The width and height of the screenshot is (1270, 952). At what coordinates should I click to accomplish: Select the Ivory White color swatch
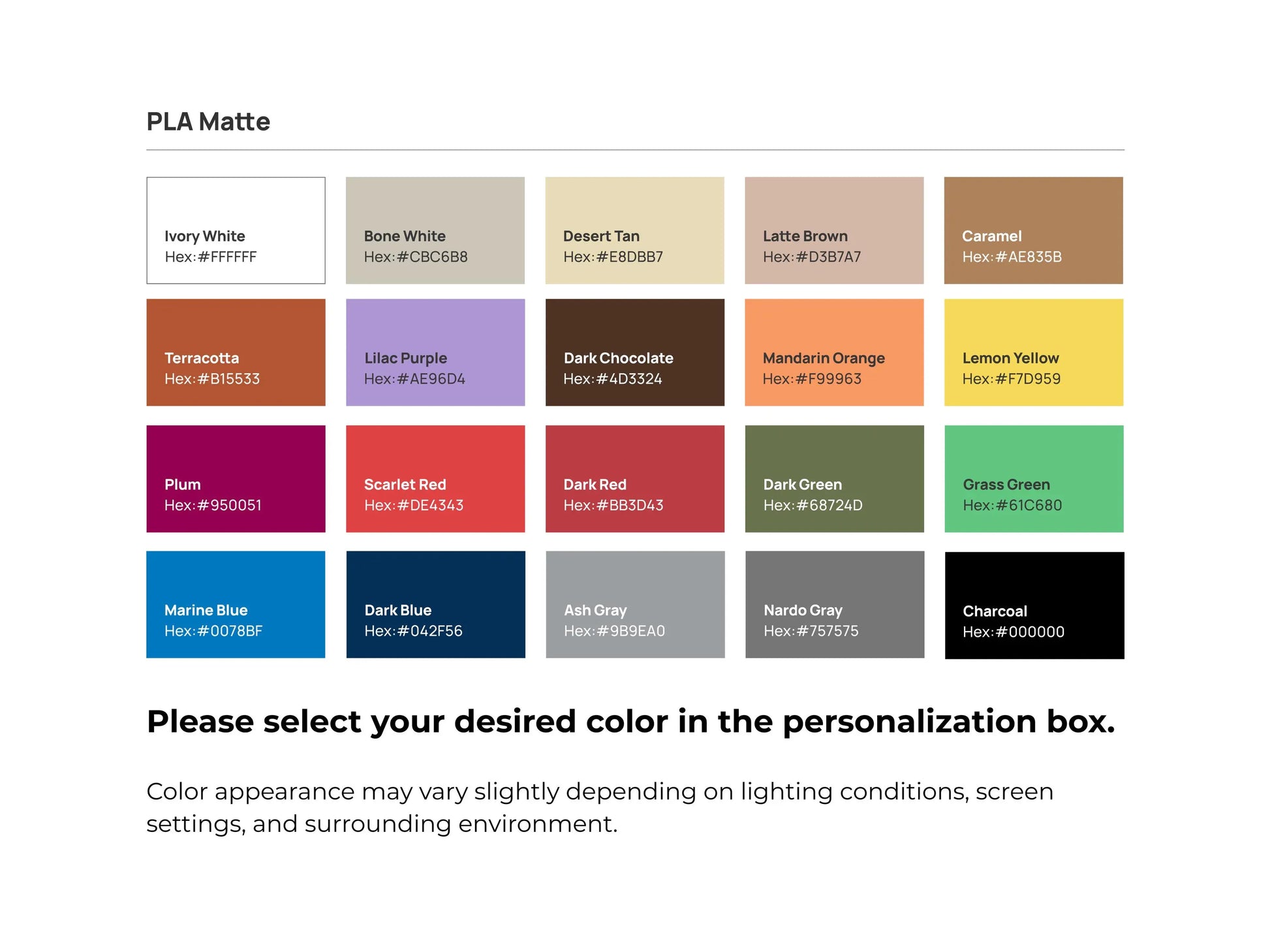coord(236,230)
